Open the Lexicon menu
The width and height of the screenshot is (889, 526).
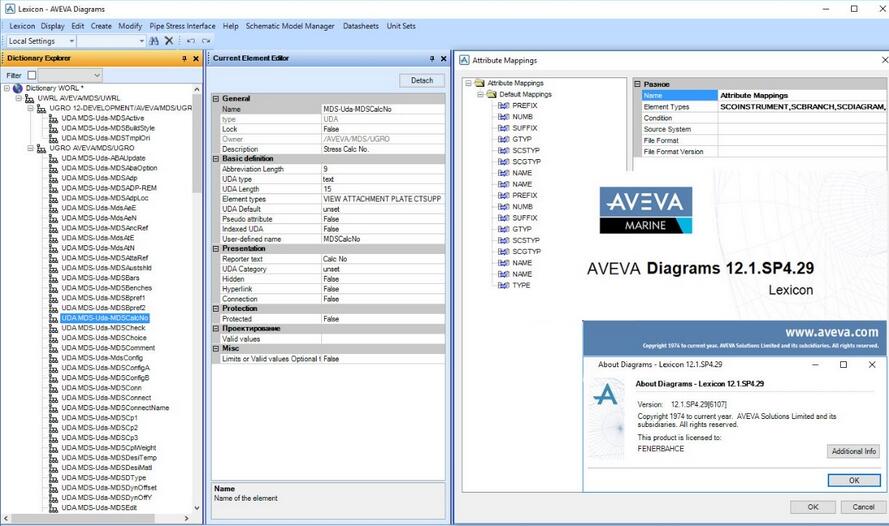click(22, 26)
